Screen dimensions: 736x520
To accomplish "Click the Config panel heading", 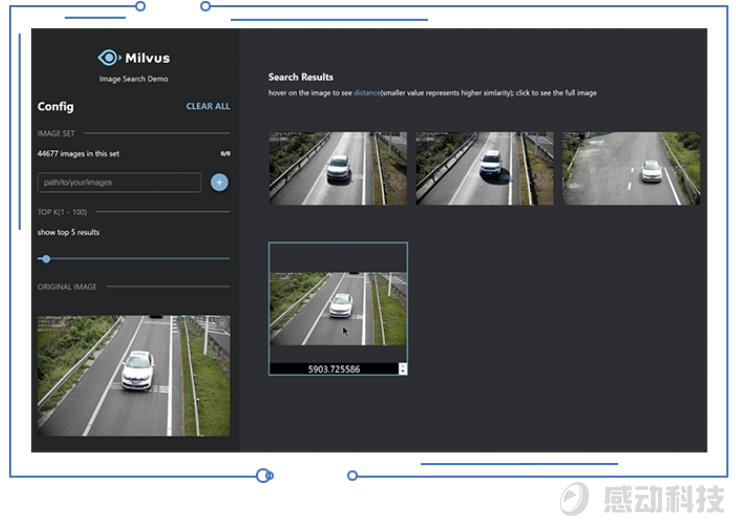I will tap(55, 106).
